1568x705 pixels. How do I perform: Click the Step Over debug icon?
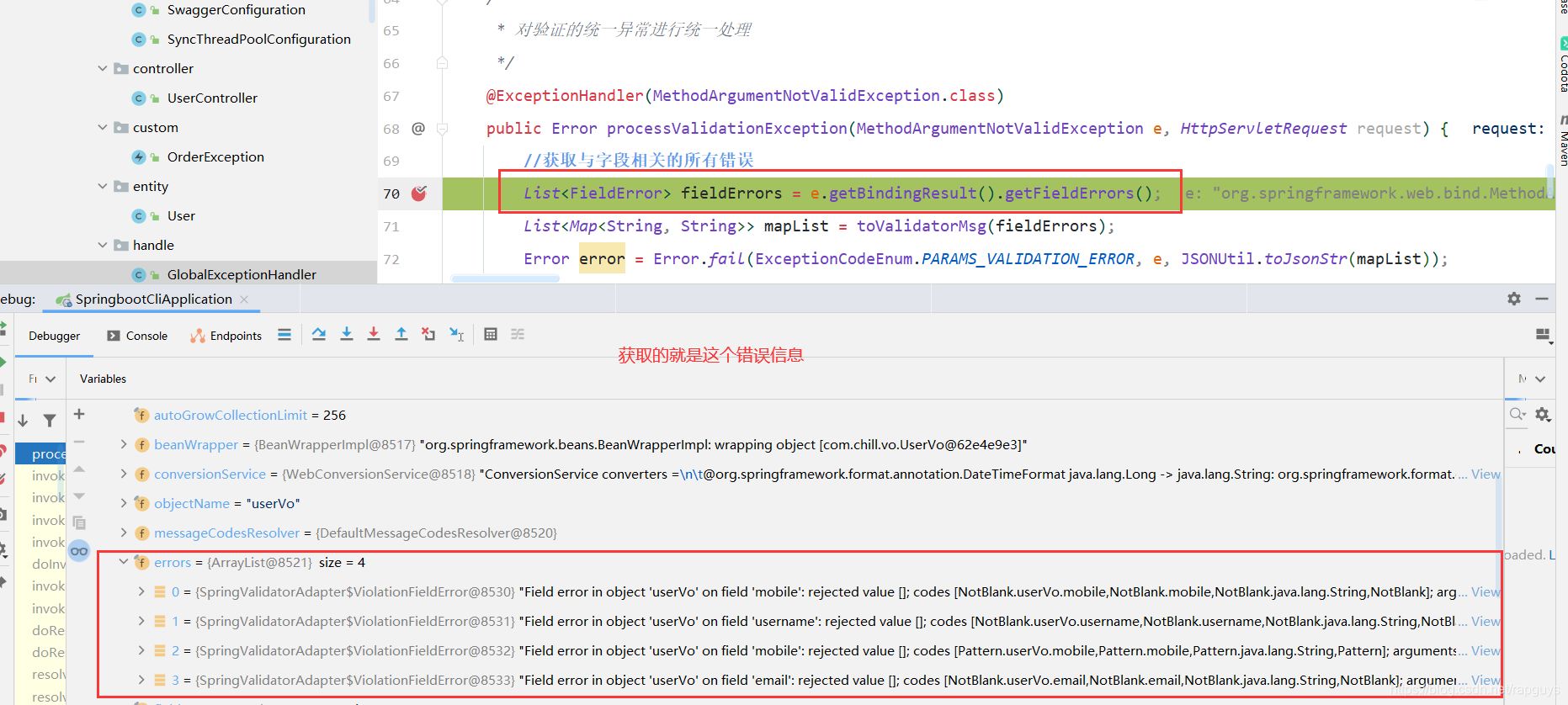tap(319, 334)
